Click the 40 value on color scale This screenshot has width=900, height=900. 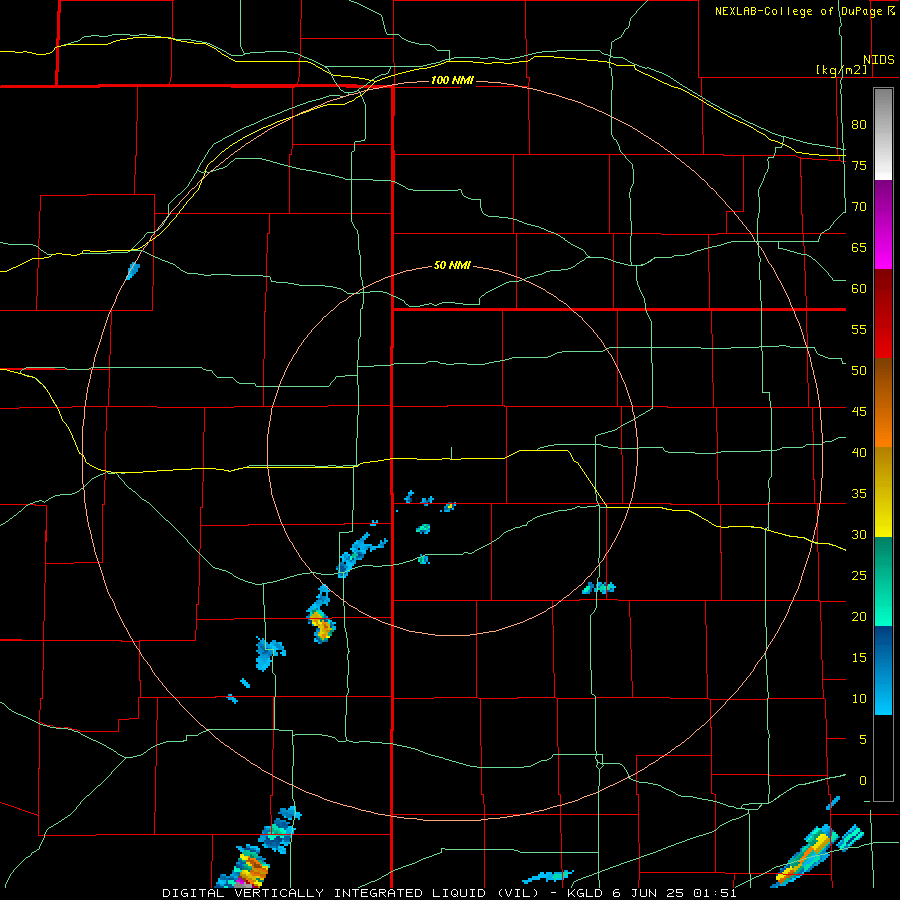click(x=859, y=453)
